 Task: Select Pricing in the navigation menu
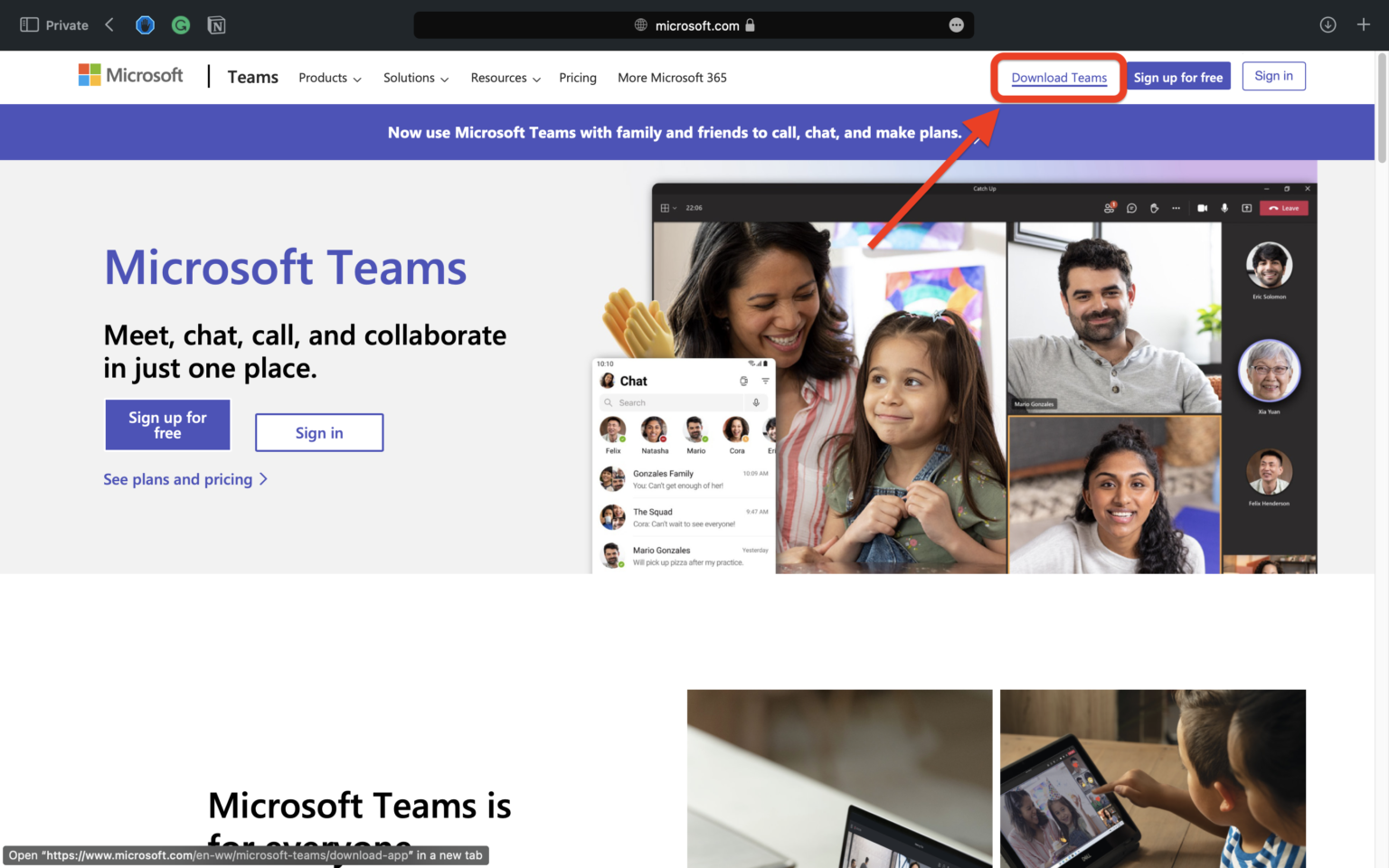(x=578, y=78)
